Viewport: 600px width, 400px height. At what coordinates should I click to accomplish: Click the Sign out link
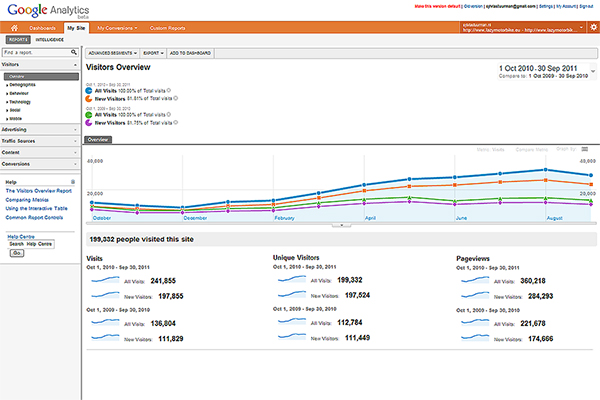pos(586,6)
